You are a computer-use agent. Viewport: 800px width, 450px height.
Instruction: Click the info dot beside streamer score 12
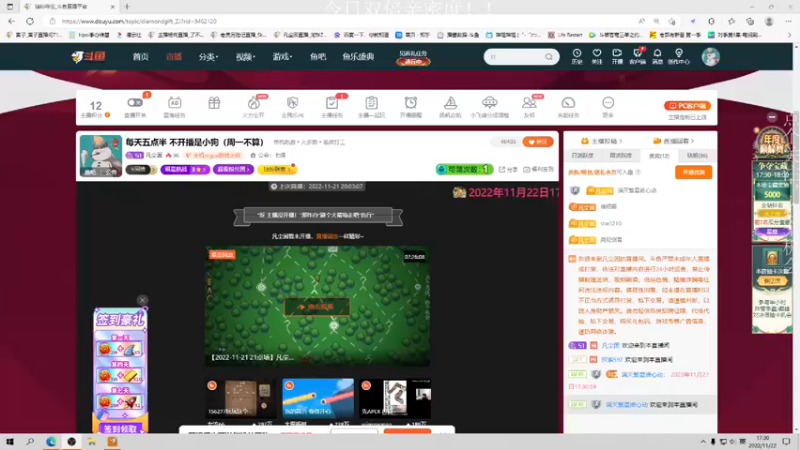pos(108,115)
